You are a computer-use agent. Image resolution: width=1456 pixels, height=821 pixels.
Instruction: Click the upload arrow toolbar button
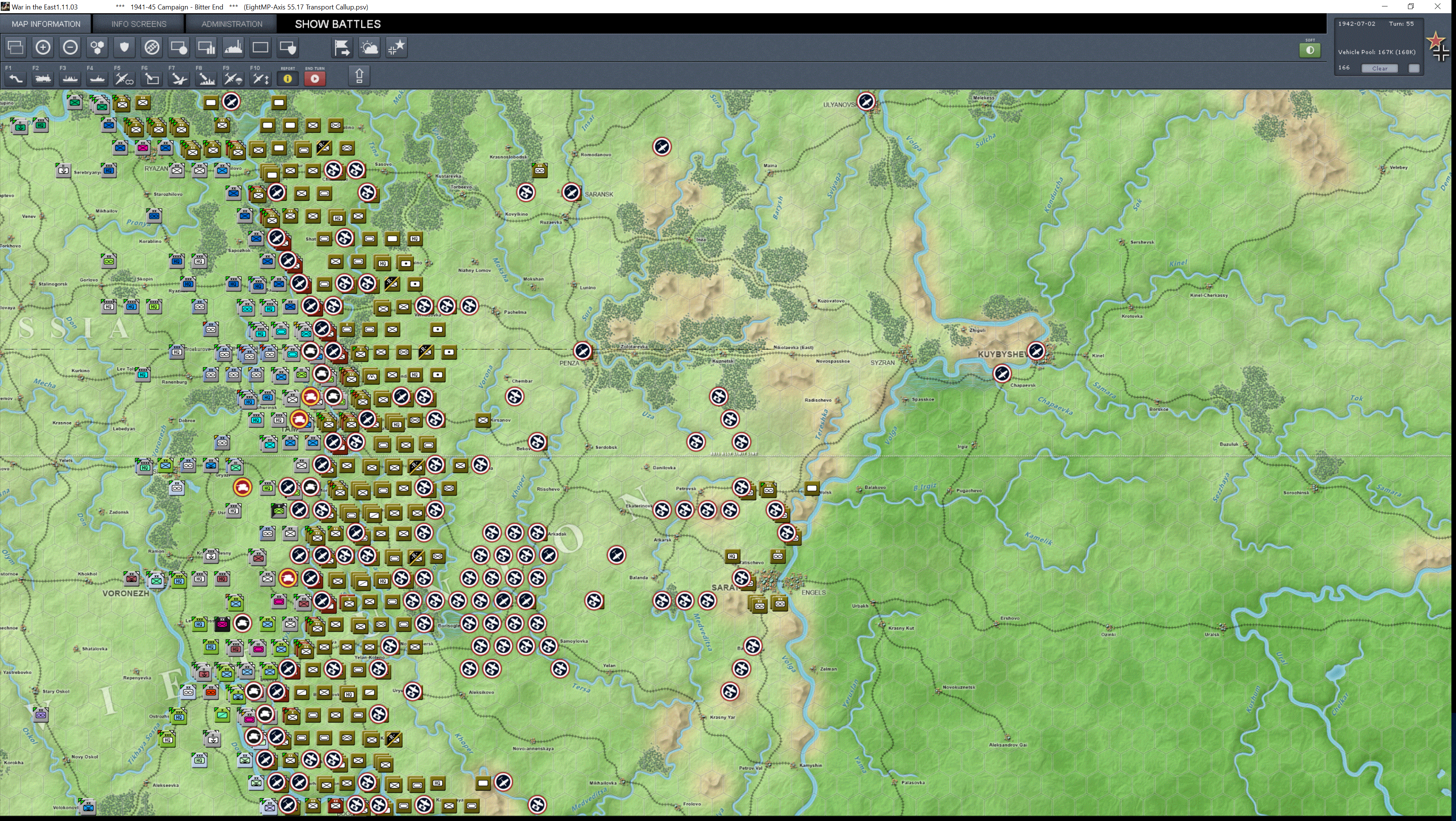pos(359,76)
